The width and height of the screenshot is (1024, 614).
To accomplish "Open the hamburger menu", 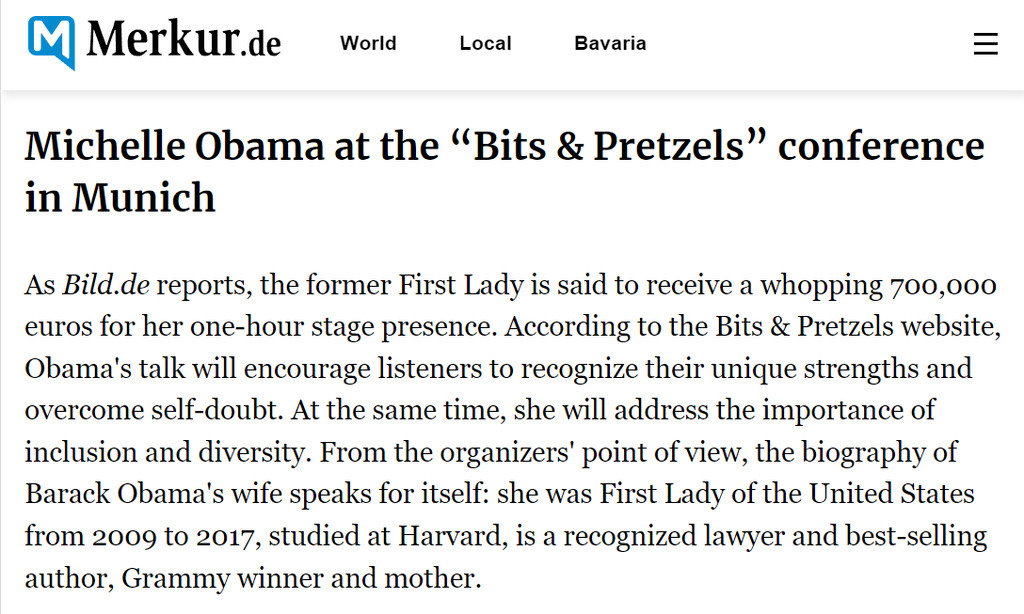I will click(985, 44).
